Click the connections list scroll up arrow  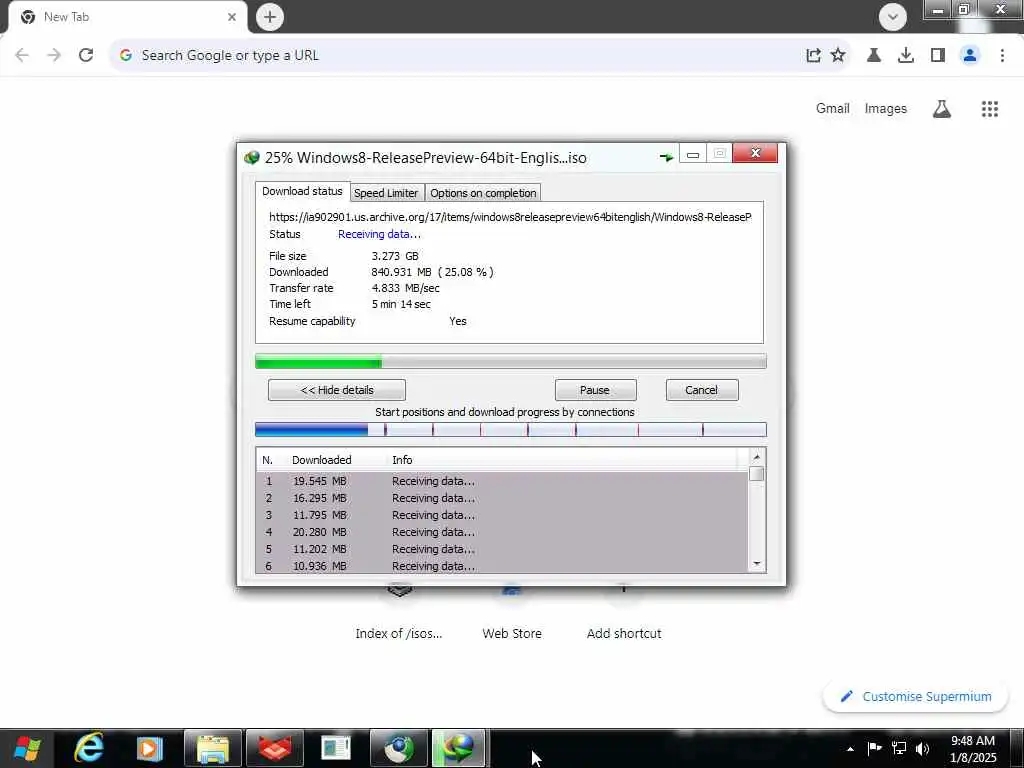pyautogui.click(x=757, y=457)
